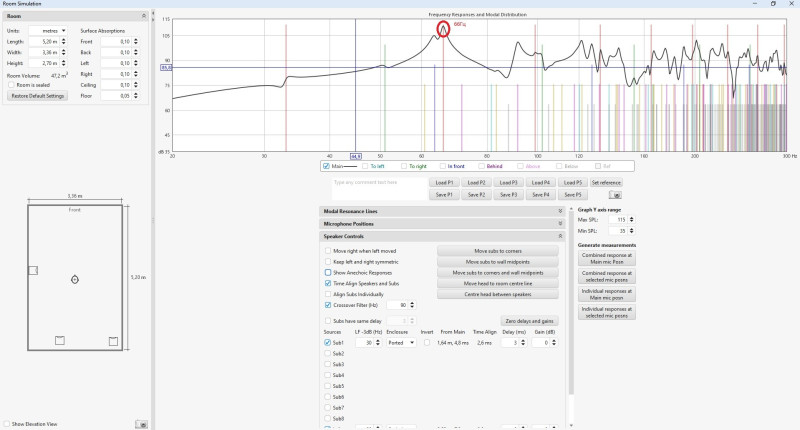Tick Subs have same delay
800x430 pixels.
point(328,321)
